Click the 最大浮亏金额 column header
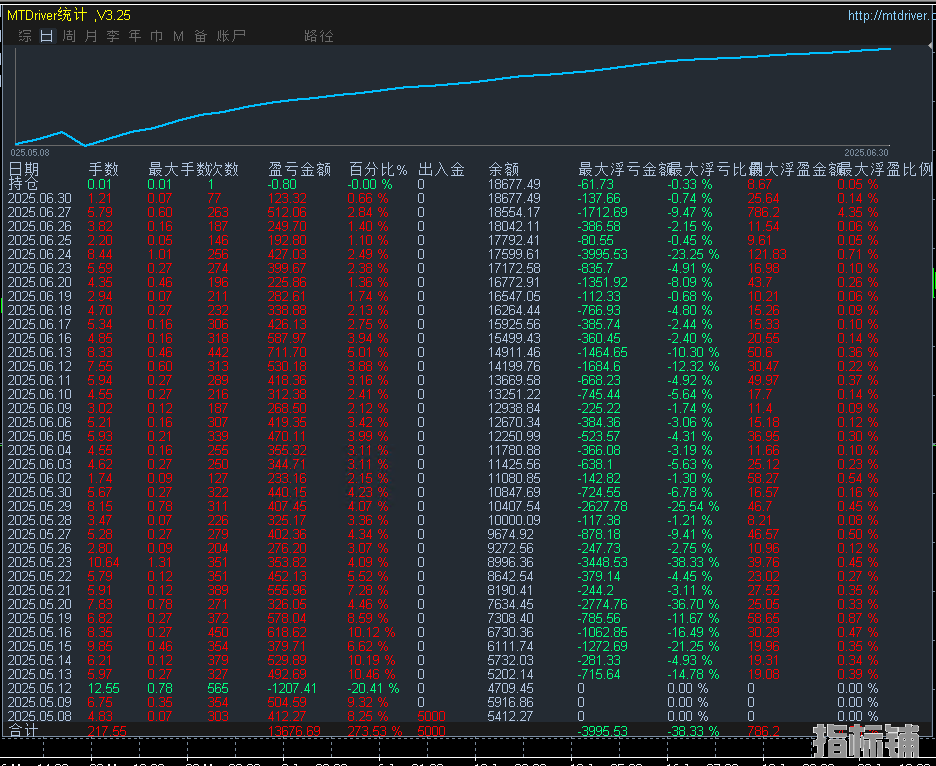936x766 pixels. click(x=625, y=170)
